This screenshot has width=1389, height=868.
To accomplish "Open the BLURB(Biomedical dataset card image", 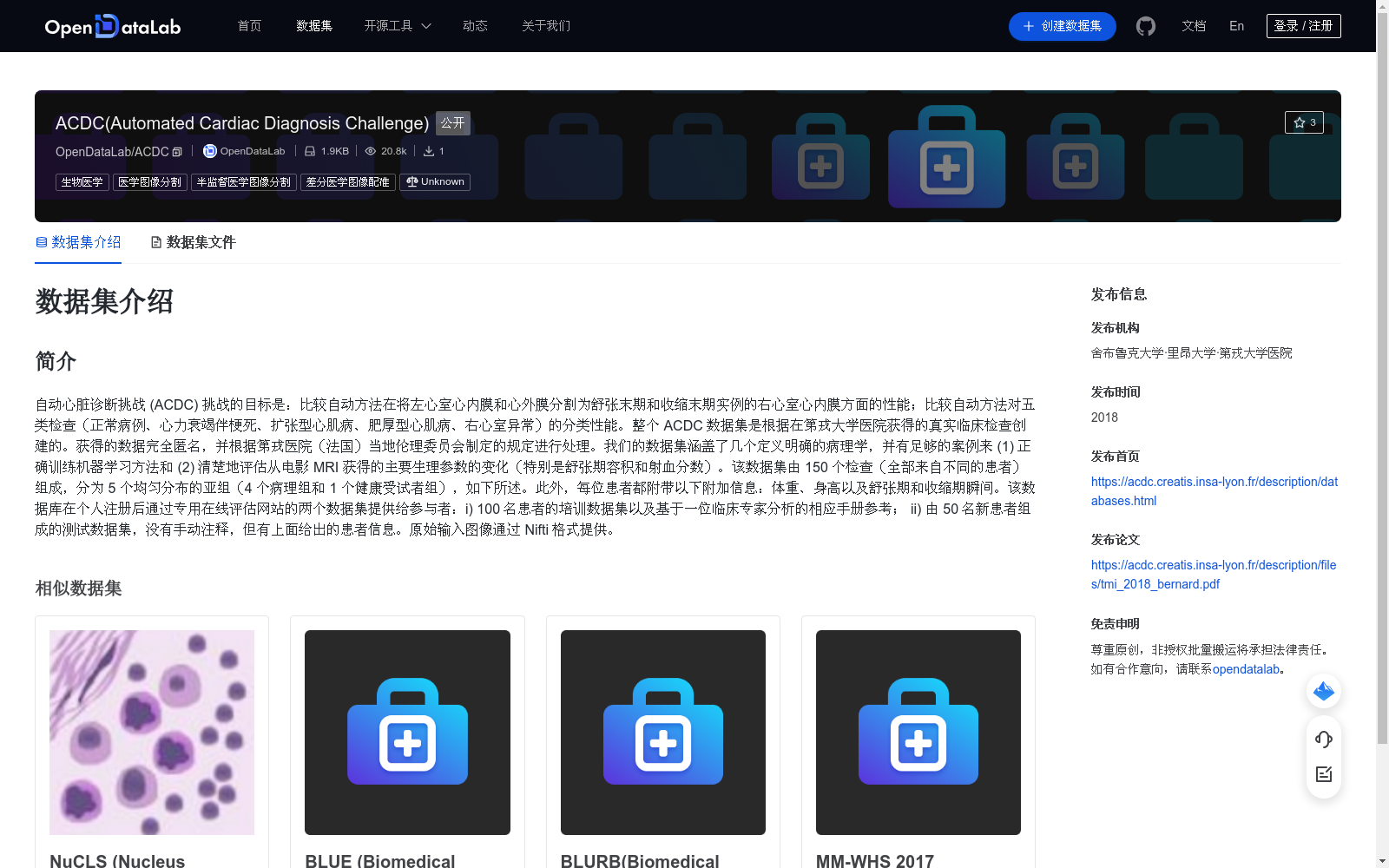I will (x=663, y=733).
